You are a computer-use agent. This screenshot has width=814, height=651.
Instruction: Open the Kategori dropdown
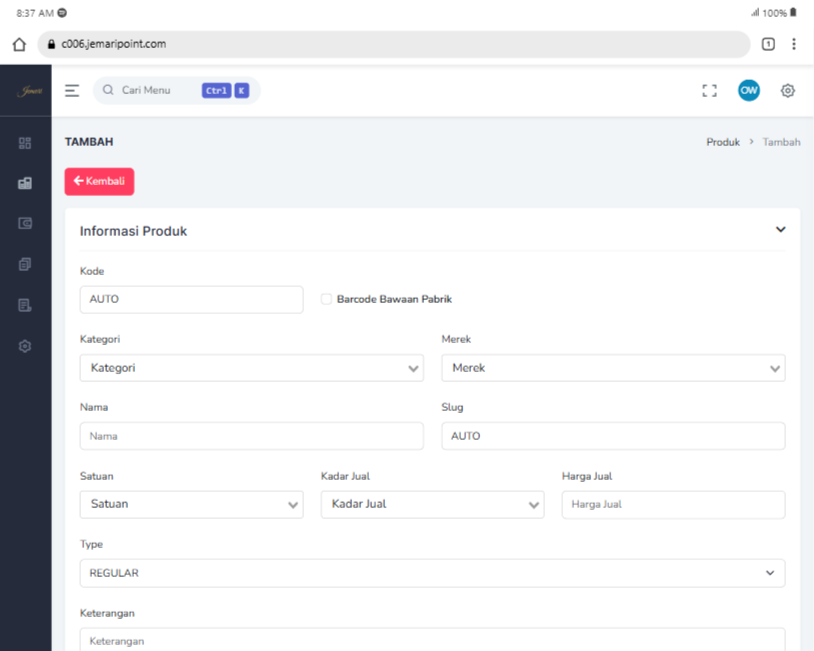pyautogui.click(x=251, y=368)
